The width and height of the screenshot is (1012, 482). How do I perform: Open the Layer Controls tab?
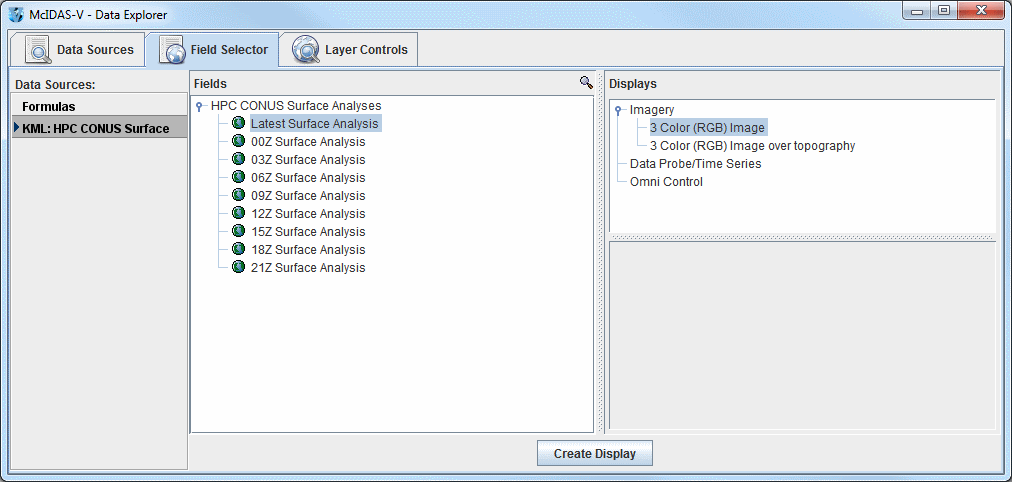(x=349, y=50)
